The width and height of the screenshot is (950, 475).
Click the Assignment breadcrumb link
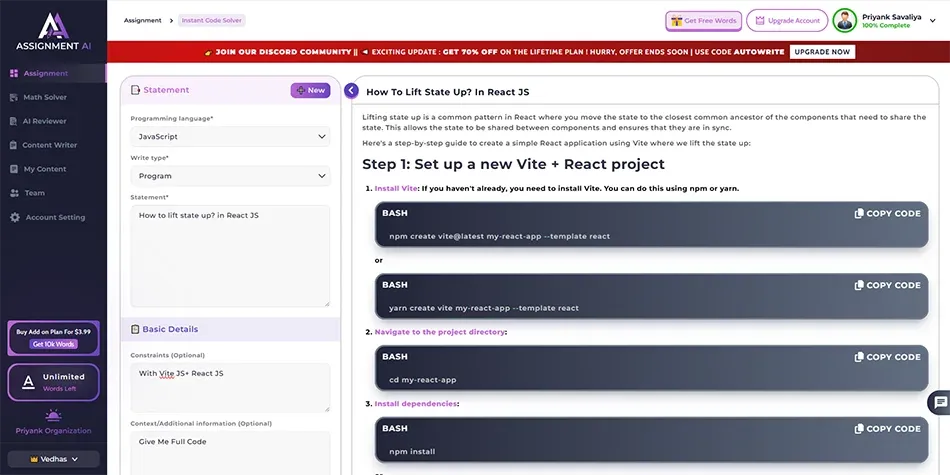(x=142, y=20)
